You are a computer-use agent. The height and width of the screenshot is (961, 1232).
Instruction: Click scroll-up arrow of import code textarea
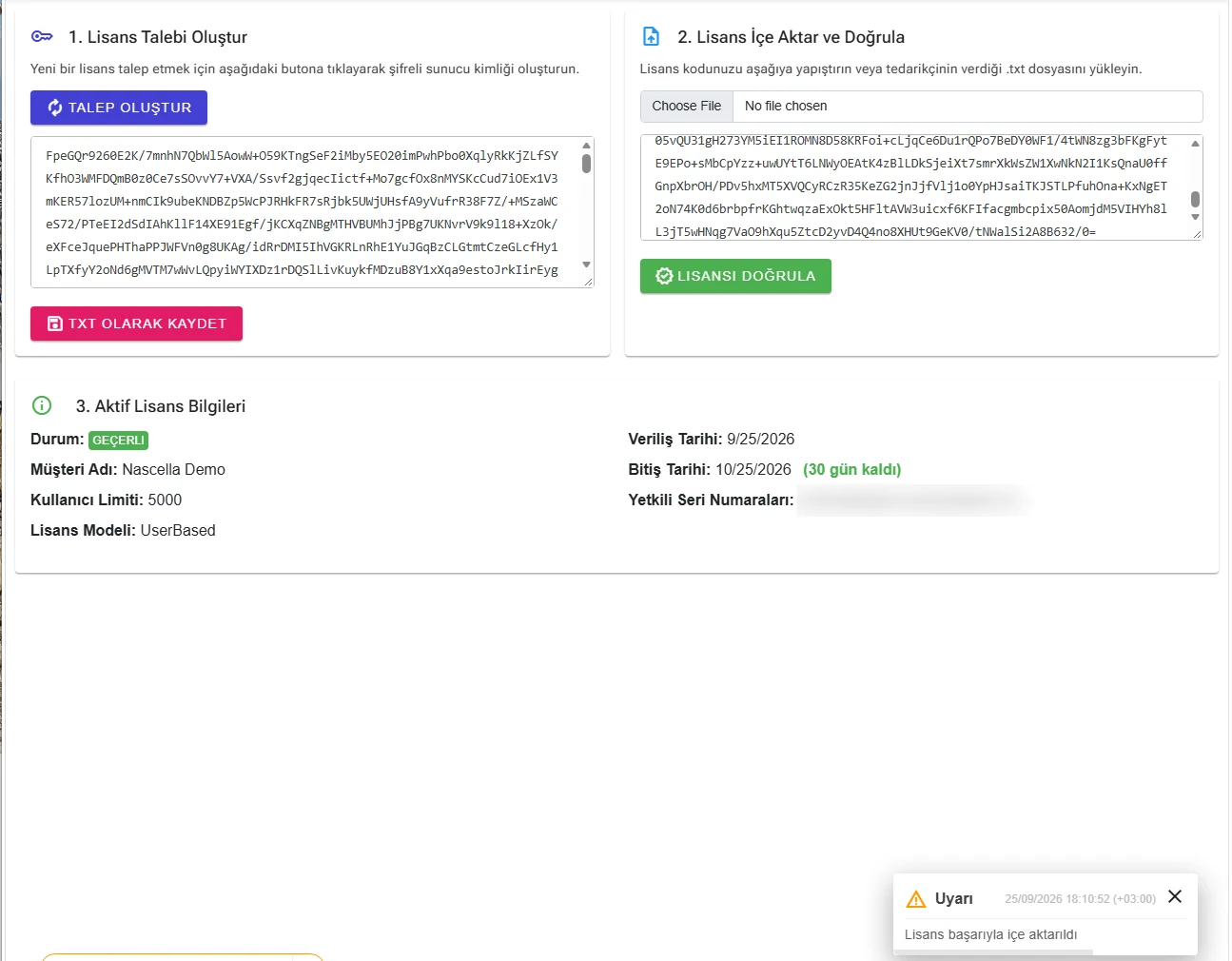click(x=1195, y=144)
